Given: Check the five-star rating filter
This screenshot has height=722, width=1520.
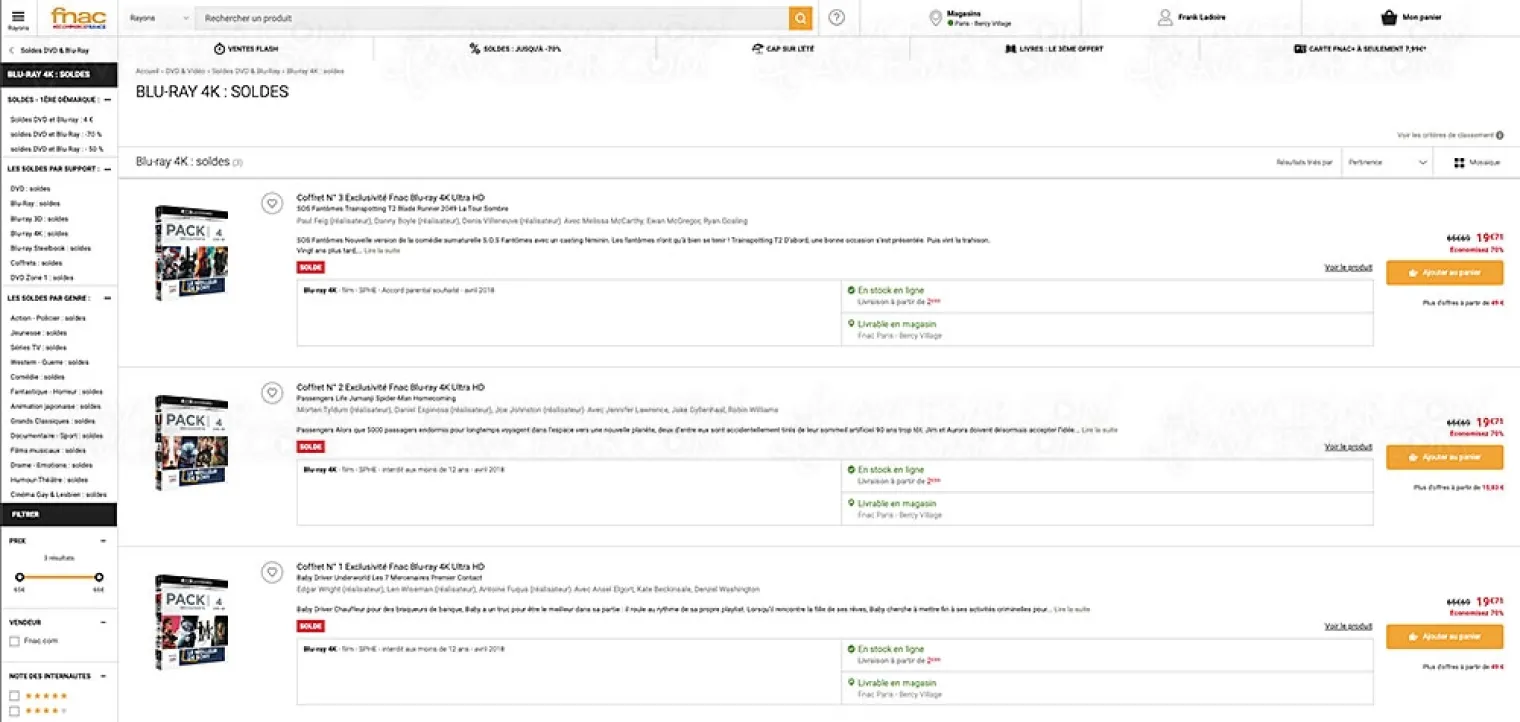Looking at the screenshot, I should (14, 696).
